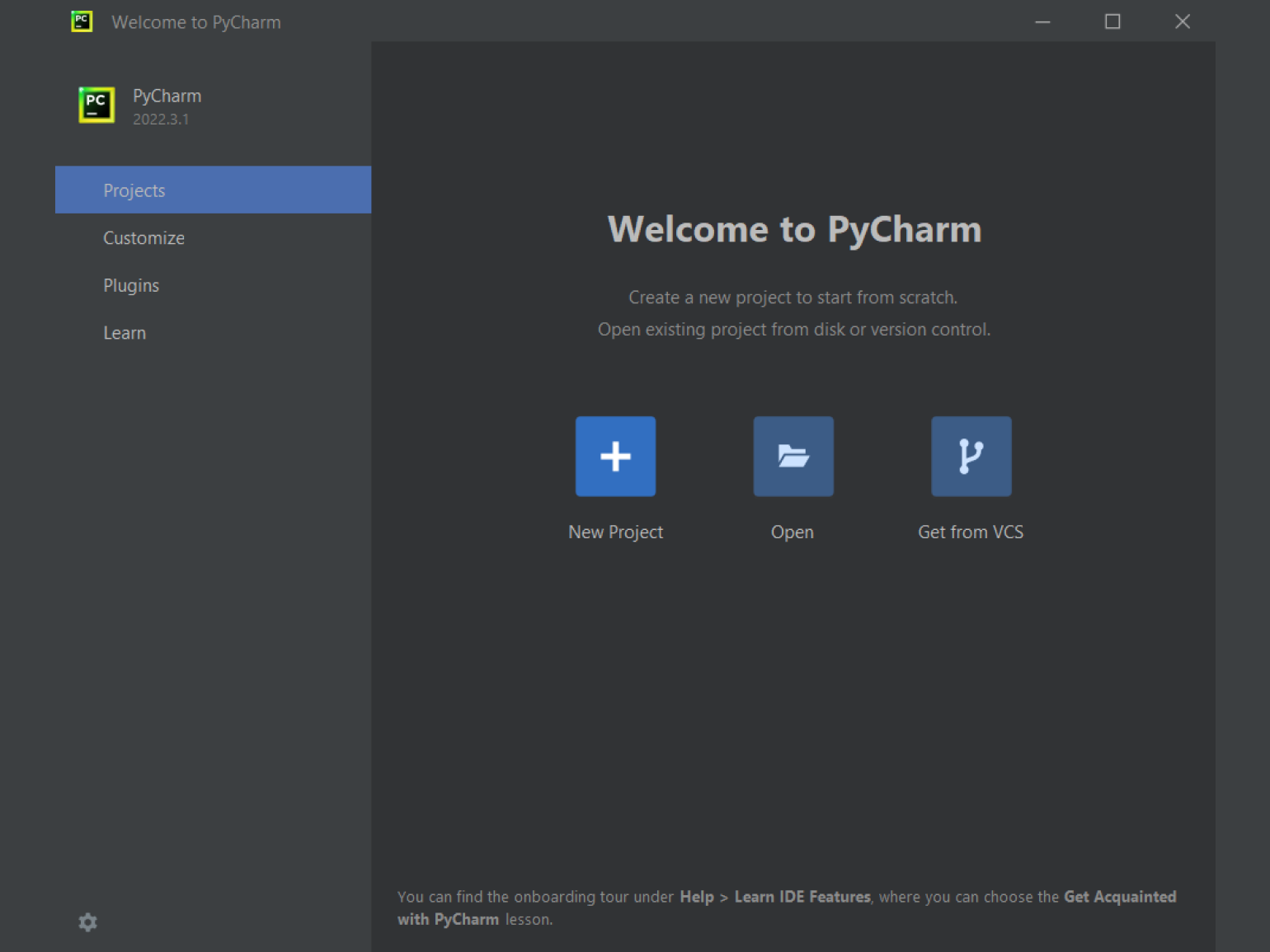Click the 2022.3.1 version number
This screenshot has height=952, width=1270.
tap(161, 120)
